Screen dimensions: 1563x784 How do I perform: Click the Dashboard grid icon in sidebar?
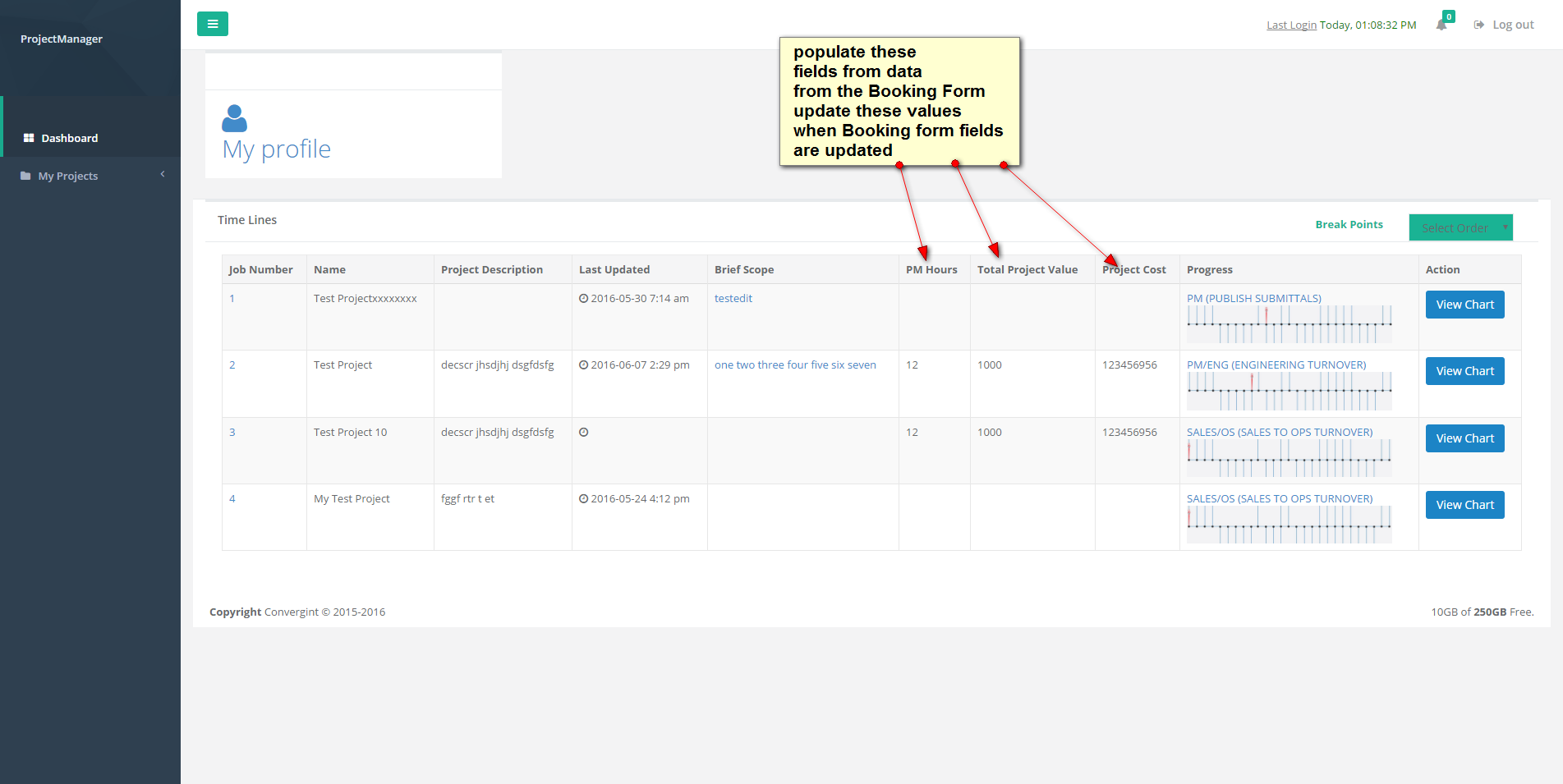[29, 138]
